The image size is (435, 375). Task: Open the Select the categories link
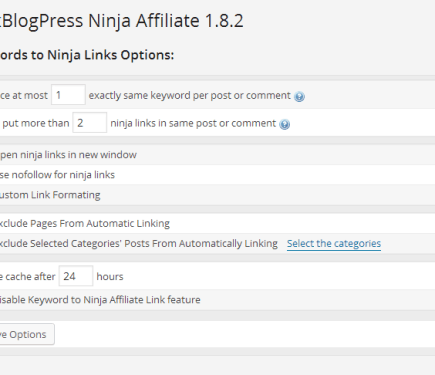pos(334,244)
